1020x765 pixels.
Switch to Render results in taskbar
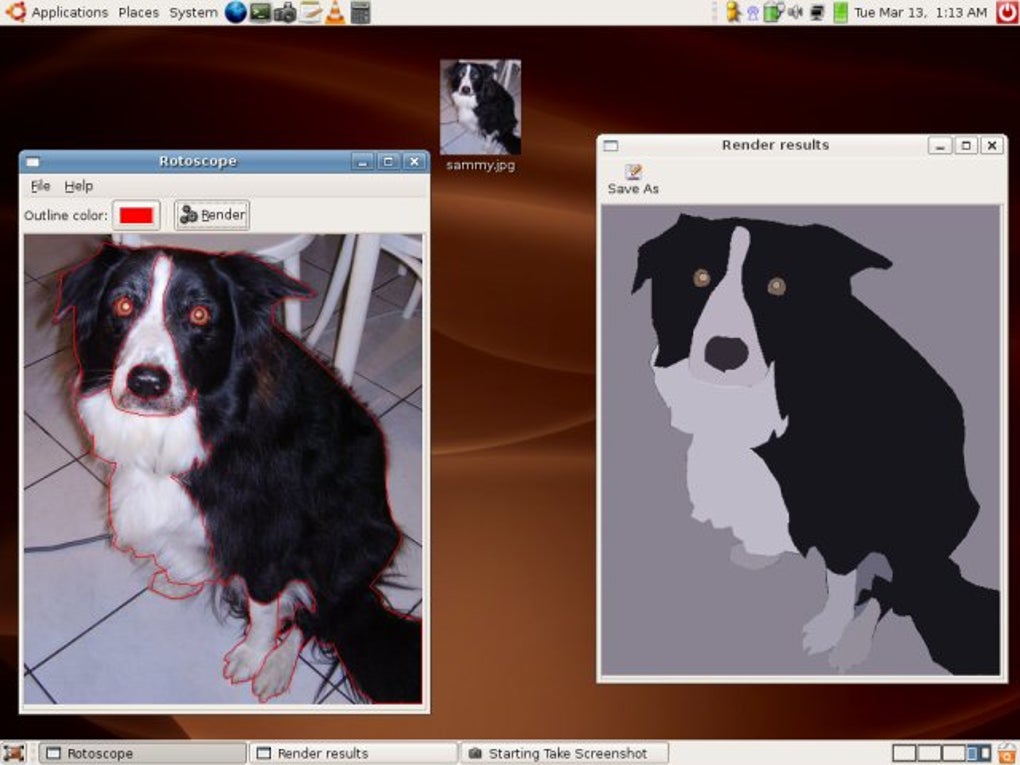(x=353, y=753)
